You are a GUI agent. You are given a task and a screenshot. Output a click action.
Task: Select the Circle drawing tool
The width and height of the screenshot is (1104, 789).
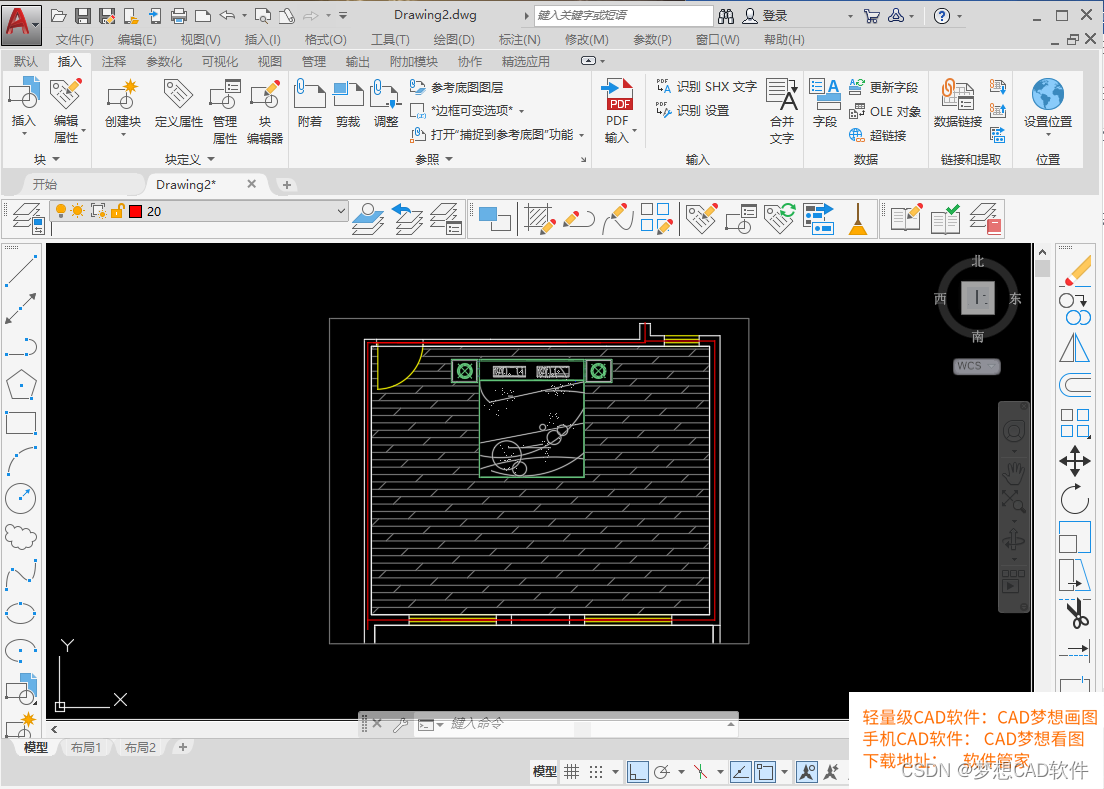tap(21, 498)
